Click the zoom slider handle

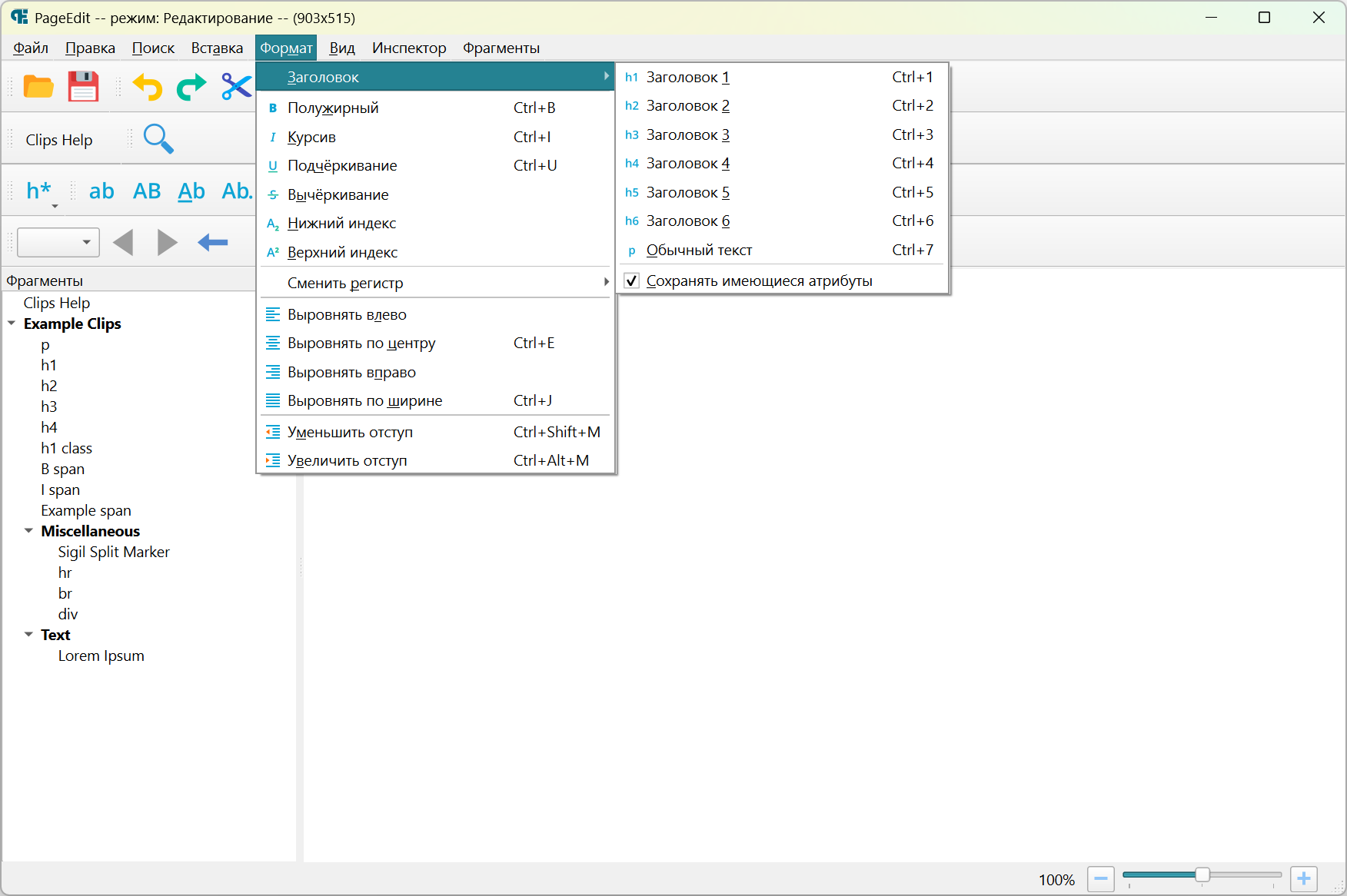pyautogui.click(x=1202, y=875)
